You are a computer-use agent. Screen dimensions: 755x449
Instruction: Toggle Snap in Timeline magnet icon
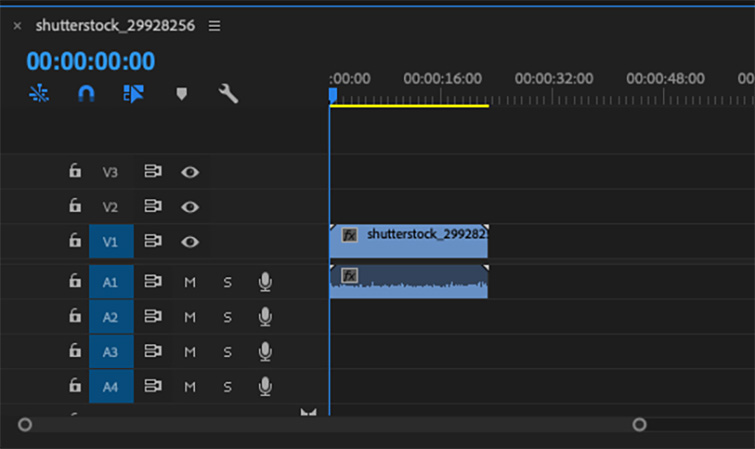coord(87,94)
